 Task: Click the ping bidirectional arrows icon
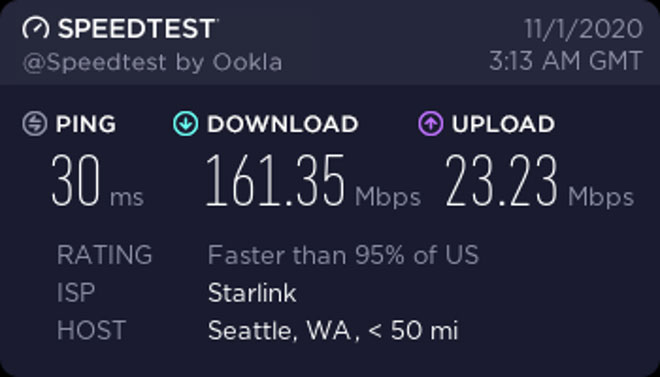[x=35, y=124]
